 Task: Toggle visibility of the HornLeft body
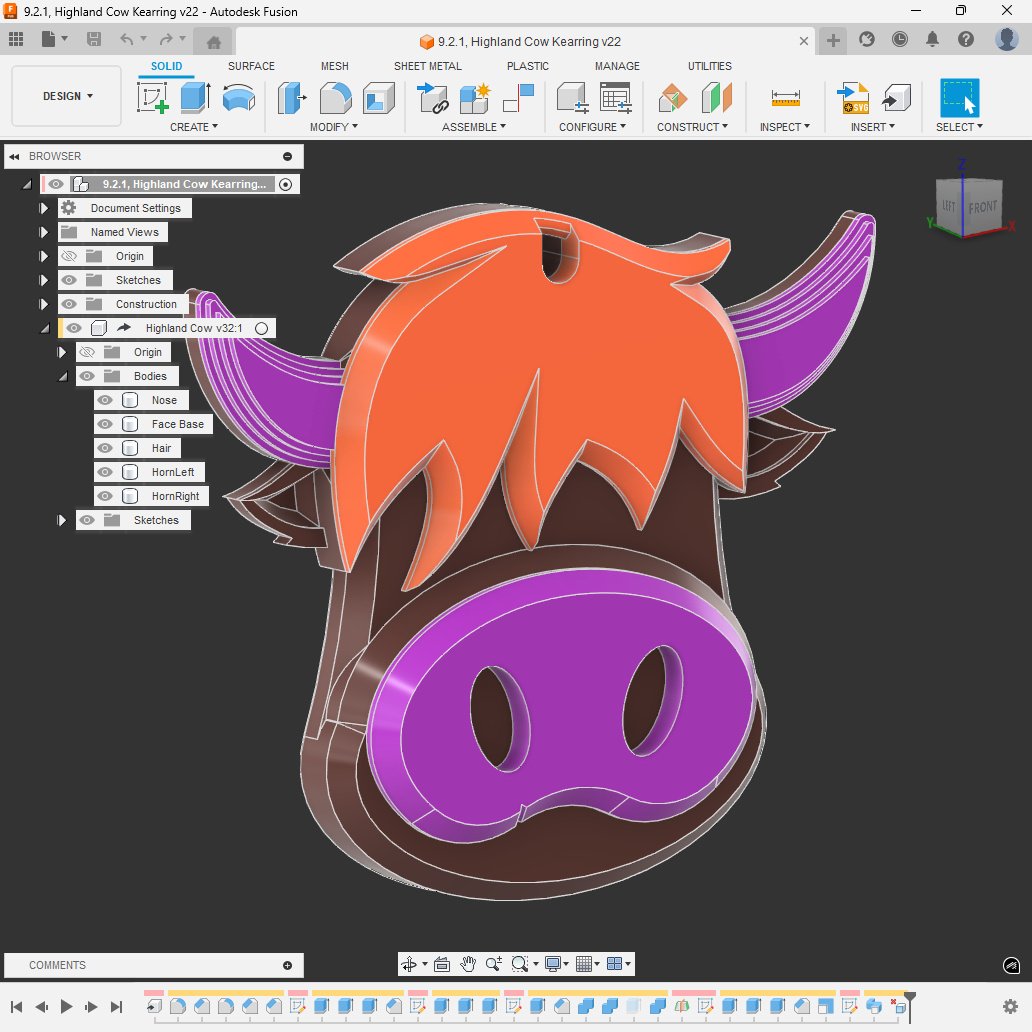point(104,472)
